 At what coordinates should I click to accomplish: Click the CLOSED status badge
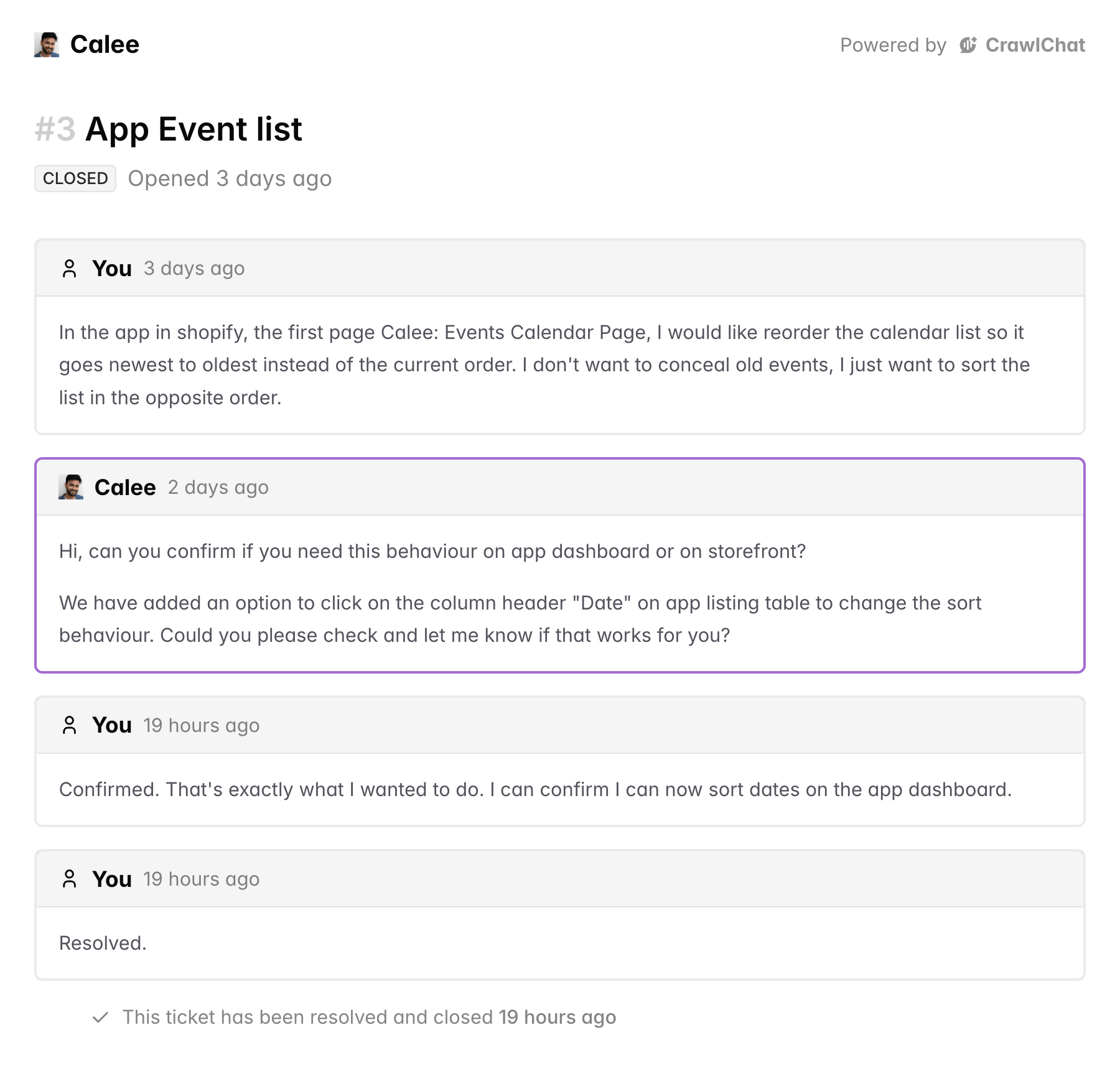tap(75, 178)
